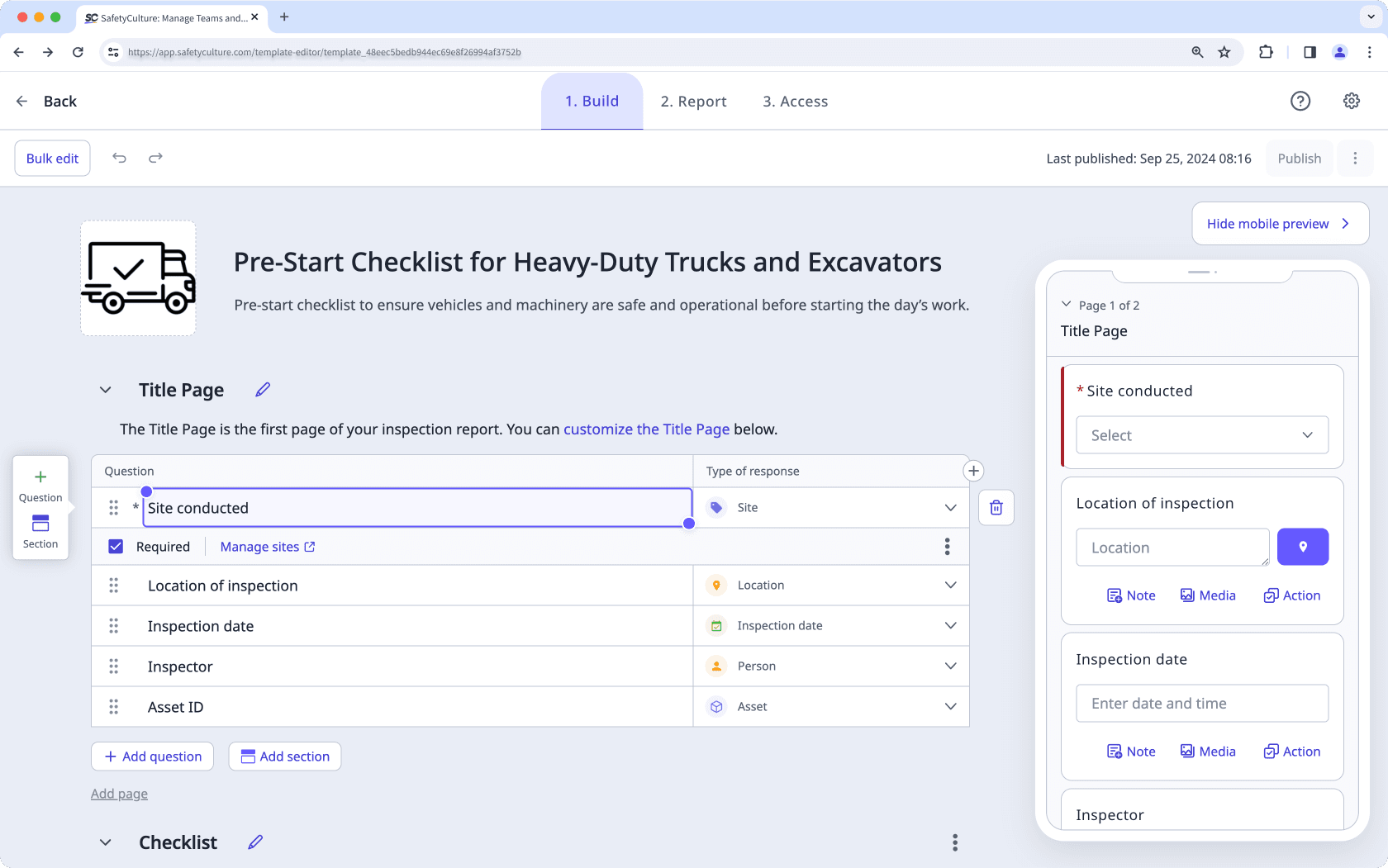Delete the Site conducted question via trash icon
The width and height of the screenshot is (1388, 868).
pos(996,507)
